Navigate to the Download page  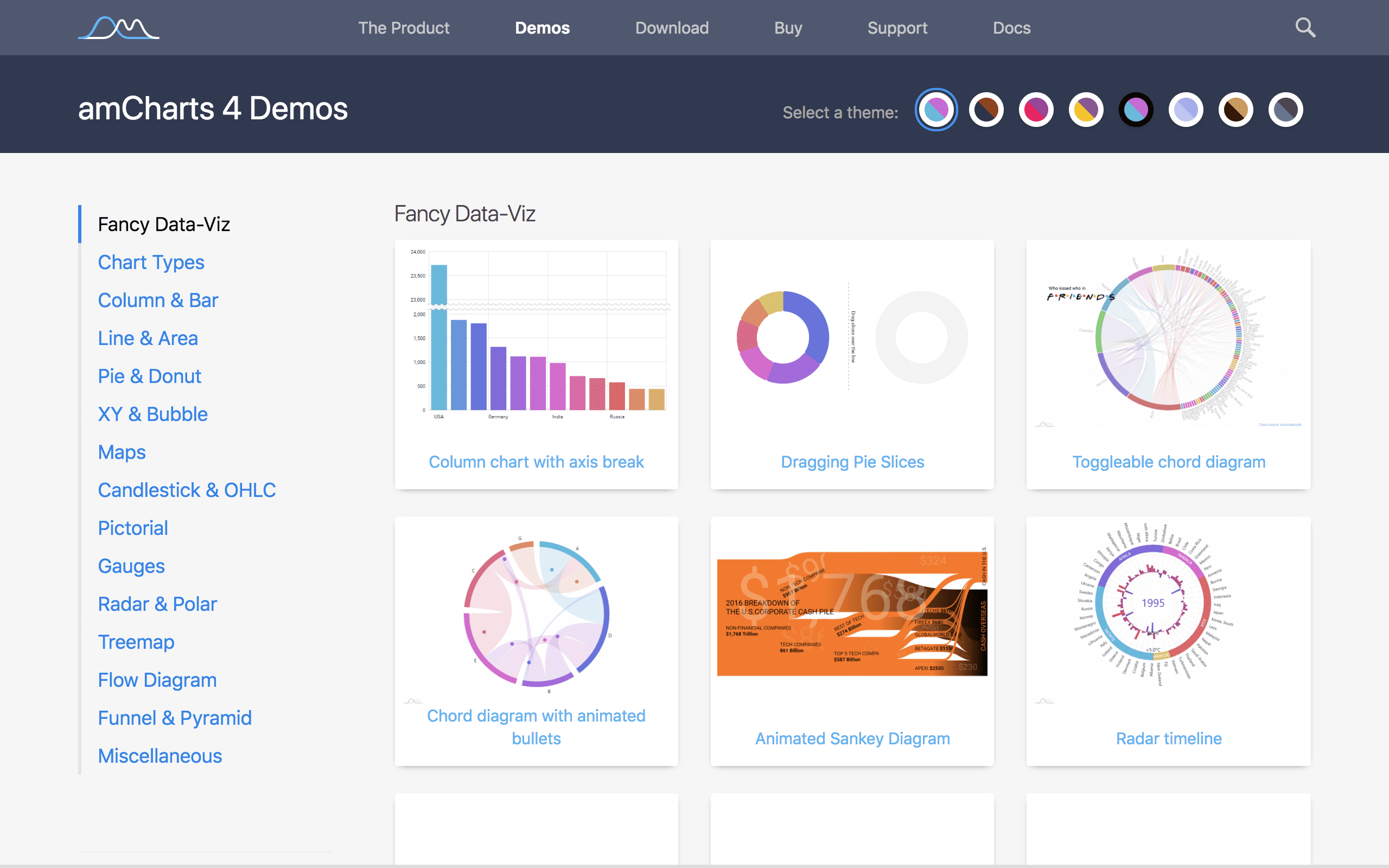pos(672,28)
